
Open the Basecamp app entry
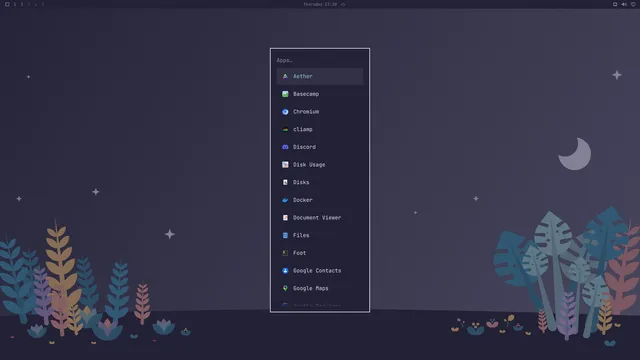(320, 94)
